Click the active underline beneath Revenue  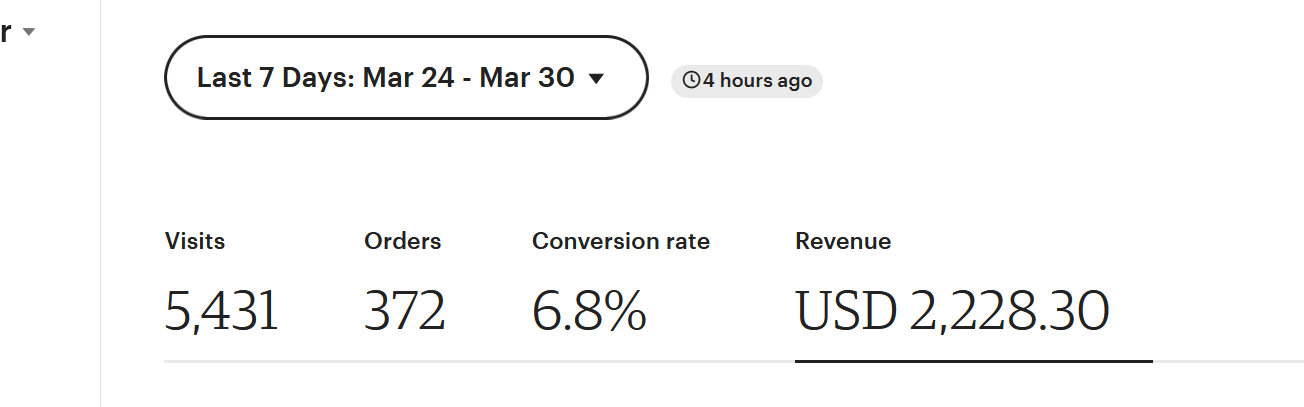coord(974,361)
